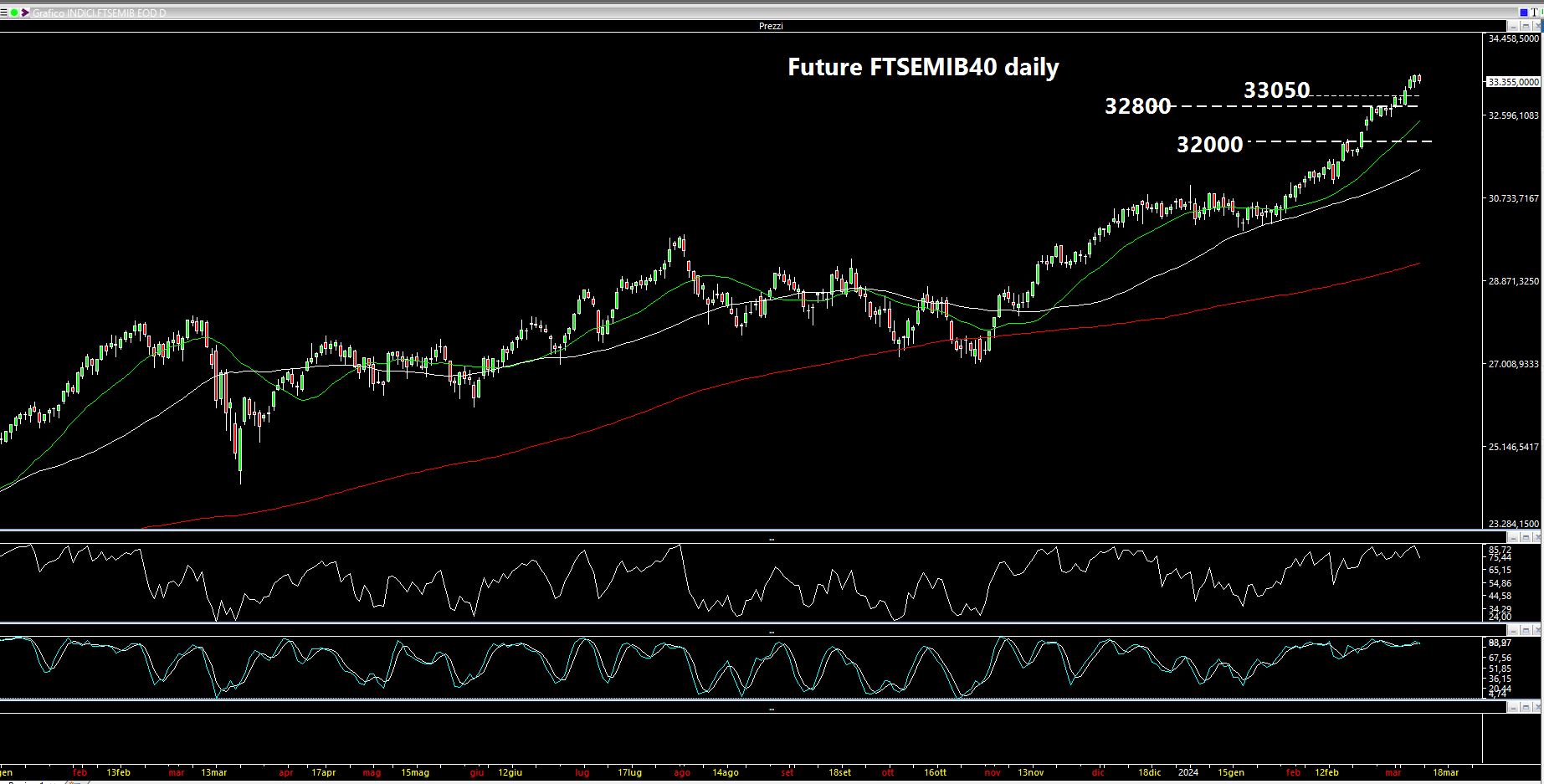The width and height of the screenshot is (1544, 784).
Task: Click the 12giu date axis label
Action: (510, 772)
